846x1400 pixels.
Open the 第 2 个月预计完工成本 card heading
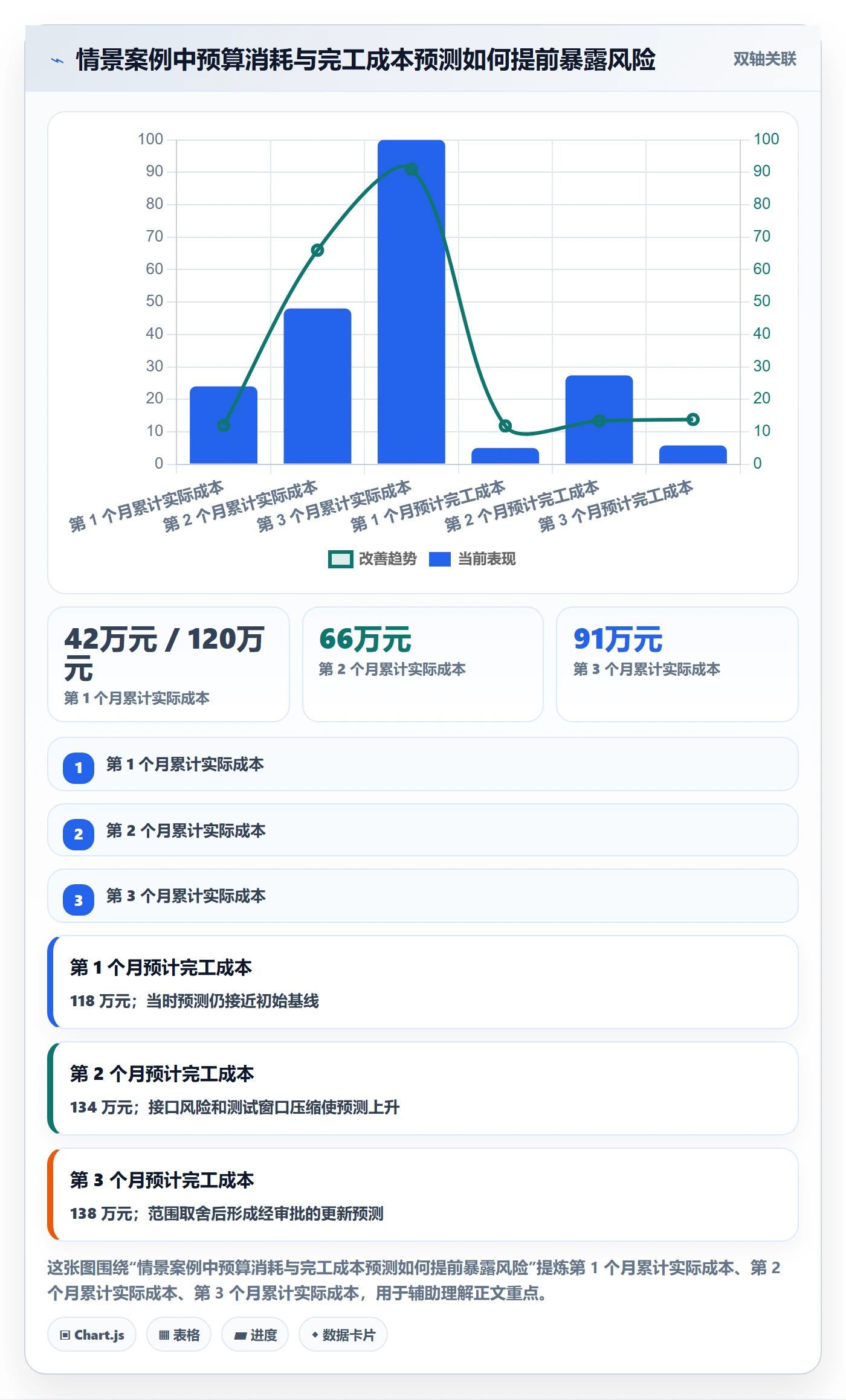[162, 1074]
